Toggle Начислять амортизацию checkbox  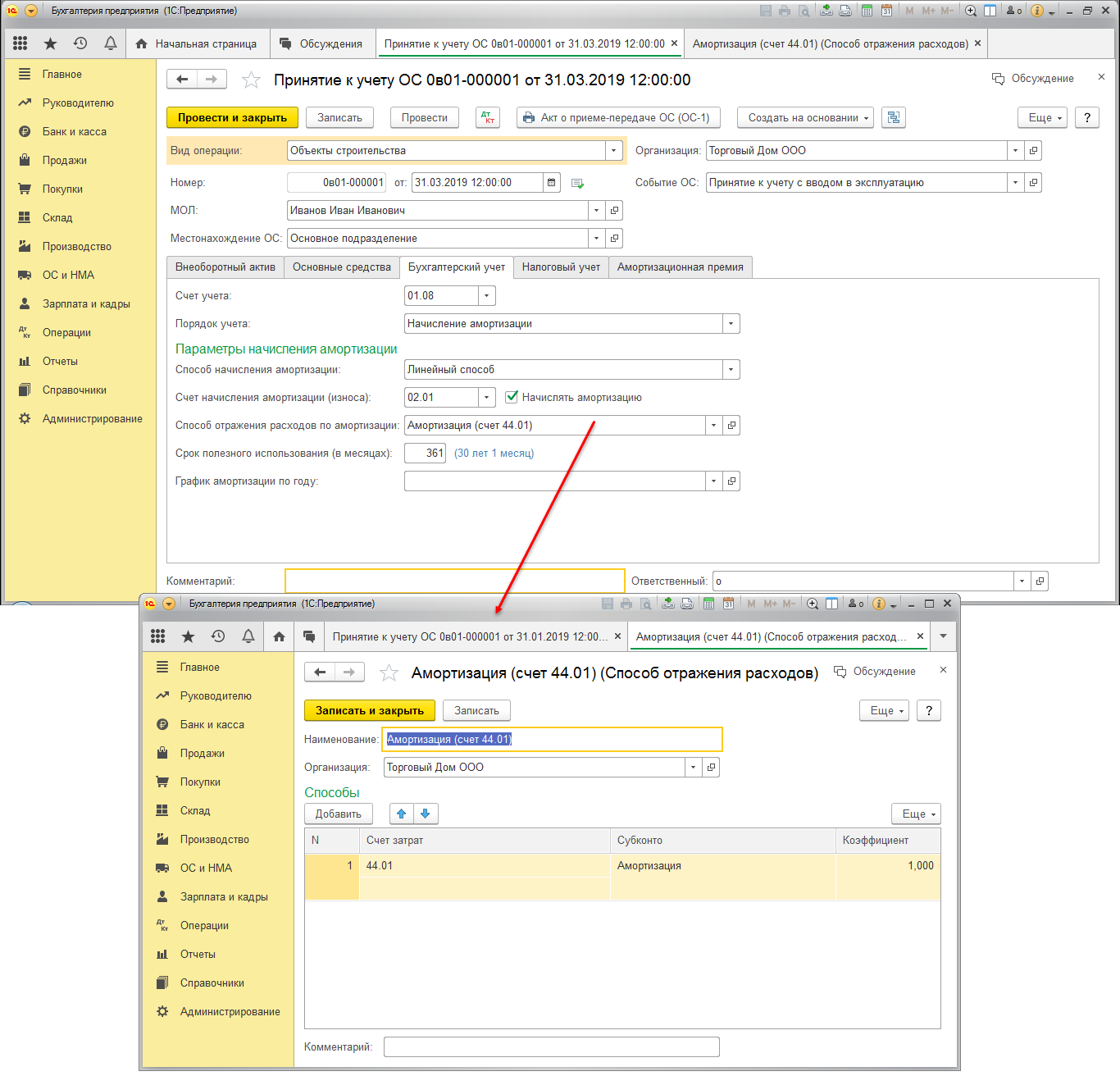tap(512, 397)
